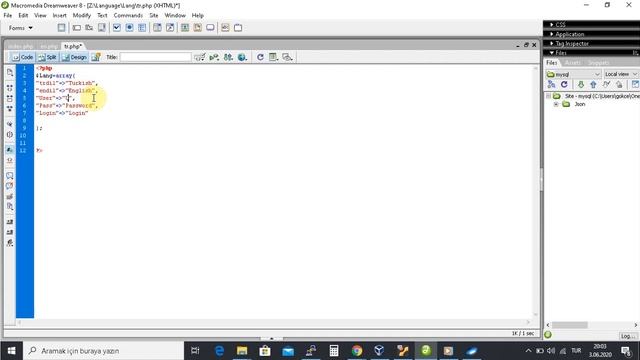This screenshot has width=640, height=360.
Task: Click Put File(s) blue up arrow
Action: 593,84
